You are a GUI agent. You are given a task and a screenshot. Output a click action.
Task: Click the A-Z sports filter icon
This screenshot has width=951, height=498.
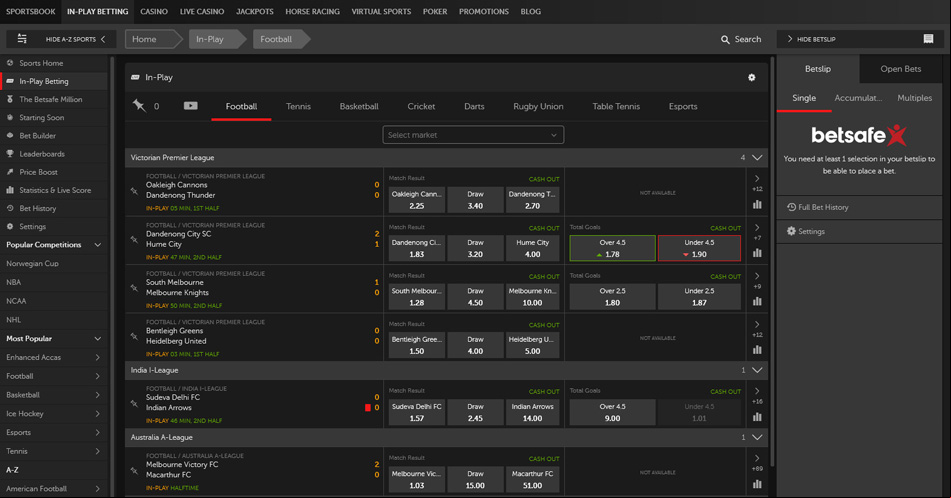click(x=22, y=39)
